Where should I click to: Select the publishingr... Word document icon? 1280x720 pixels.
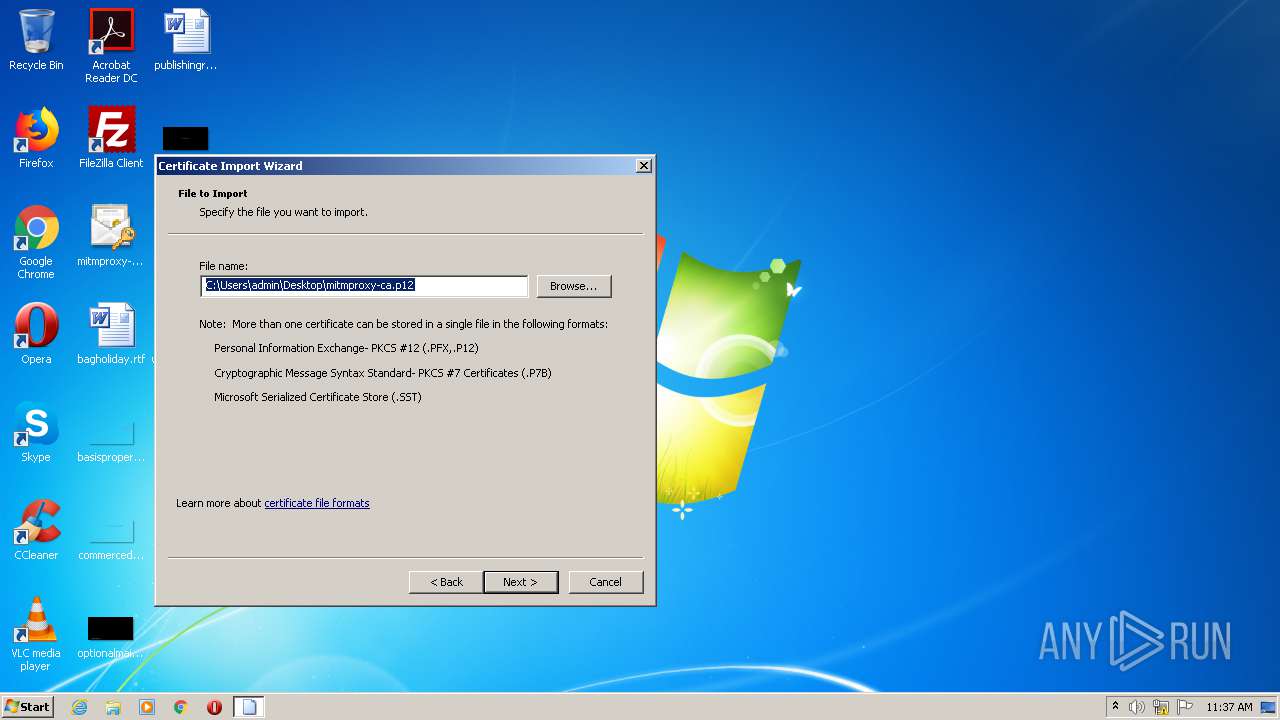point(186,40)
